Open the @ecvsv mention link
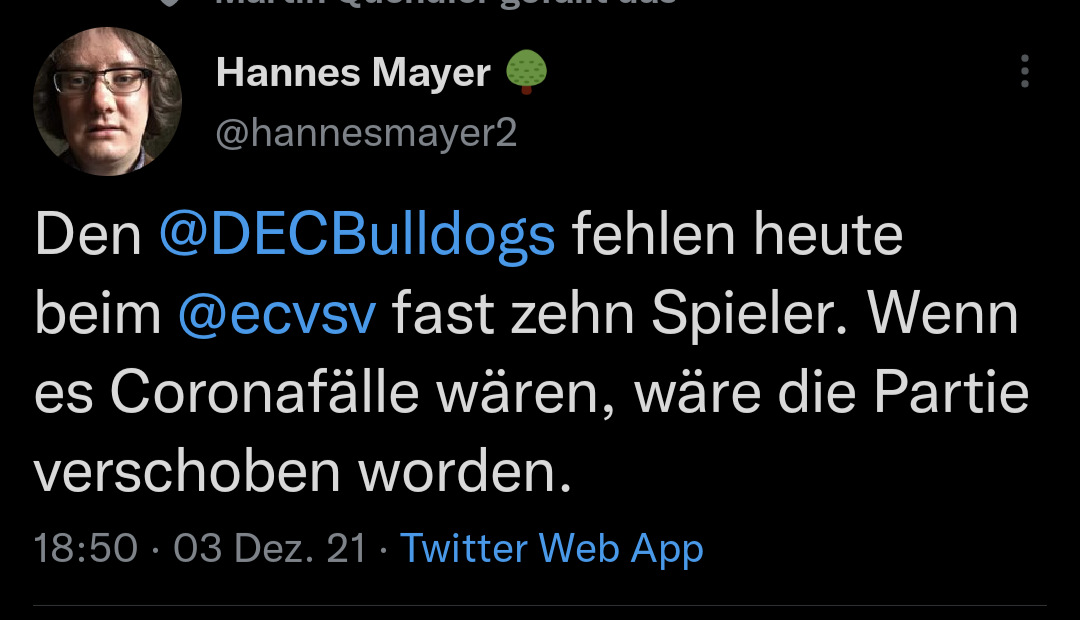Viewport: 1080px width, 620px height. pyautogui.click(x=277, y=315)
